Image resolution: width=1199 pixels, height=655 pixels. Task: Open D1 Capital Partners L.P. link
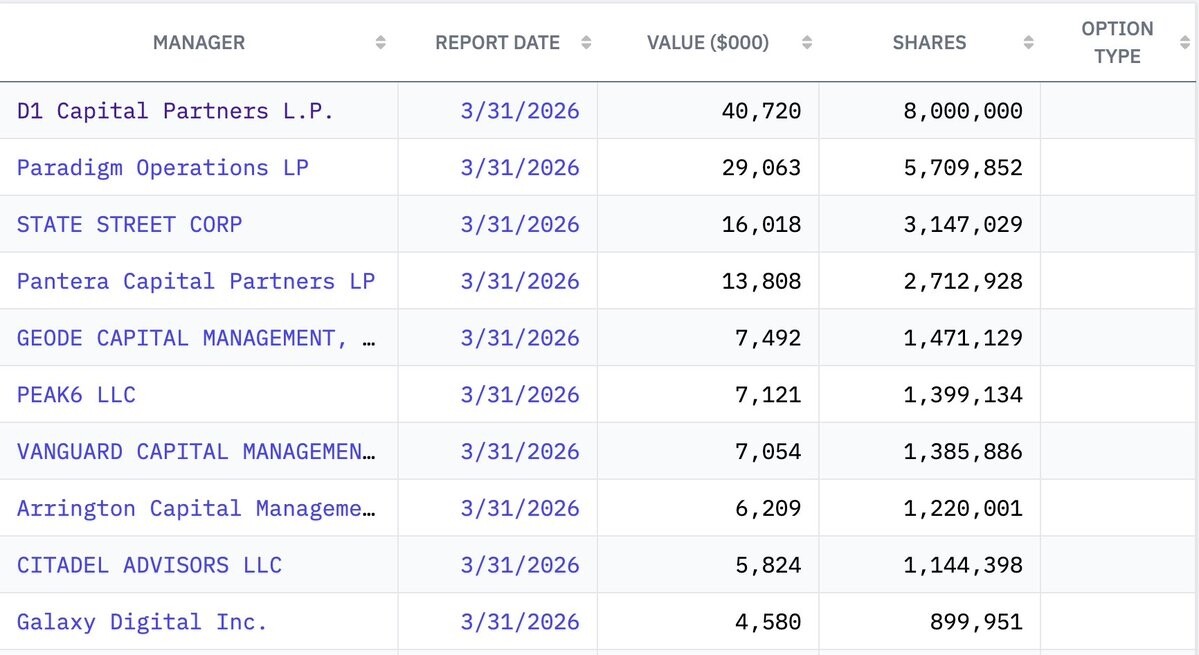[x=175, y=111]
